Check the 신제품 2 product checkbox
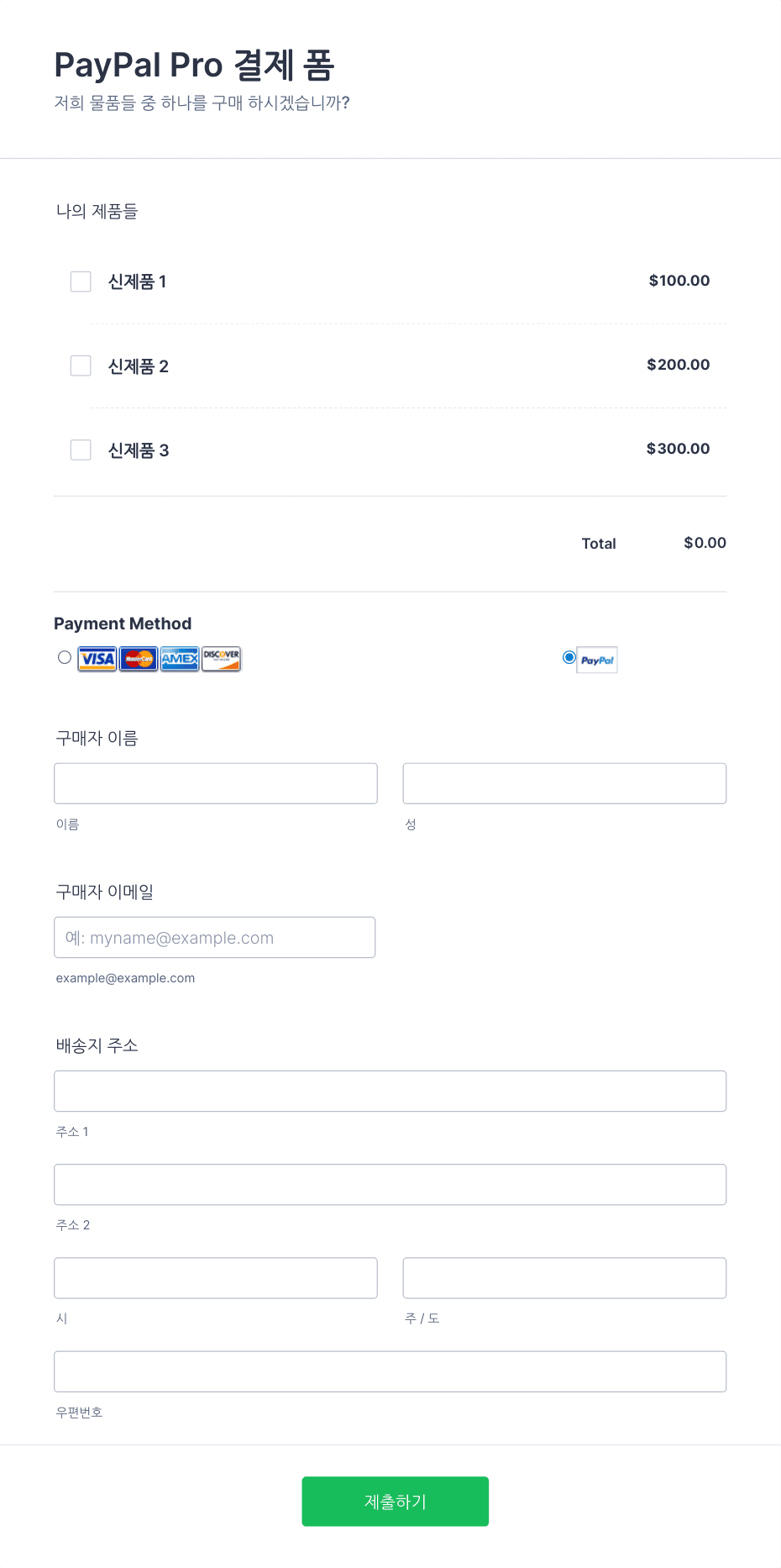Screen dimensions: 781x1568 click(x=81, y=366)
